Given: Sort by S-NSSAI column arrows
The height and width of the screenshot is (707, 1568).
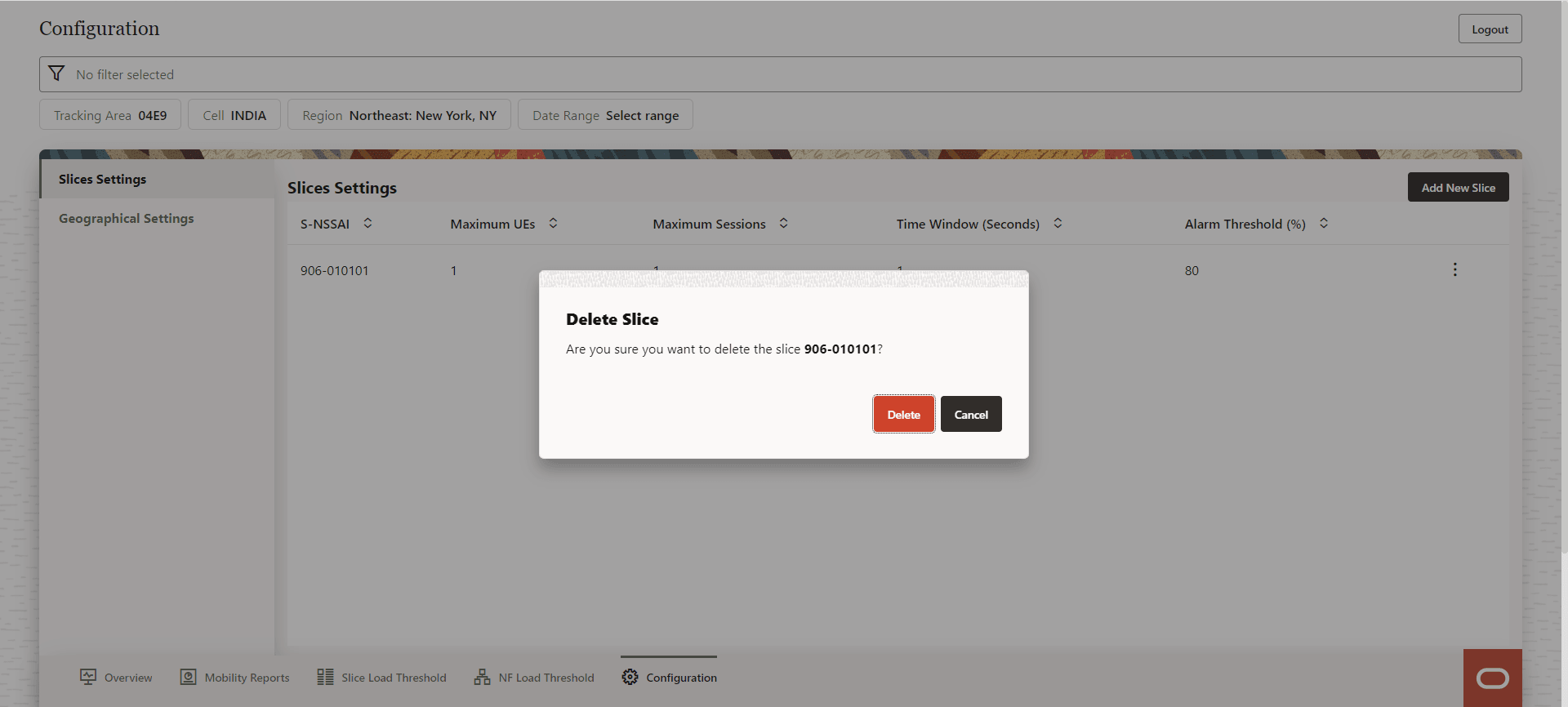Looking at the screenshot, I should pos(367,223).
